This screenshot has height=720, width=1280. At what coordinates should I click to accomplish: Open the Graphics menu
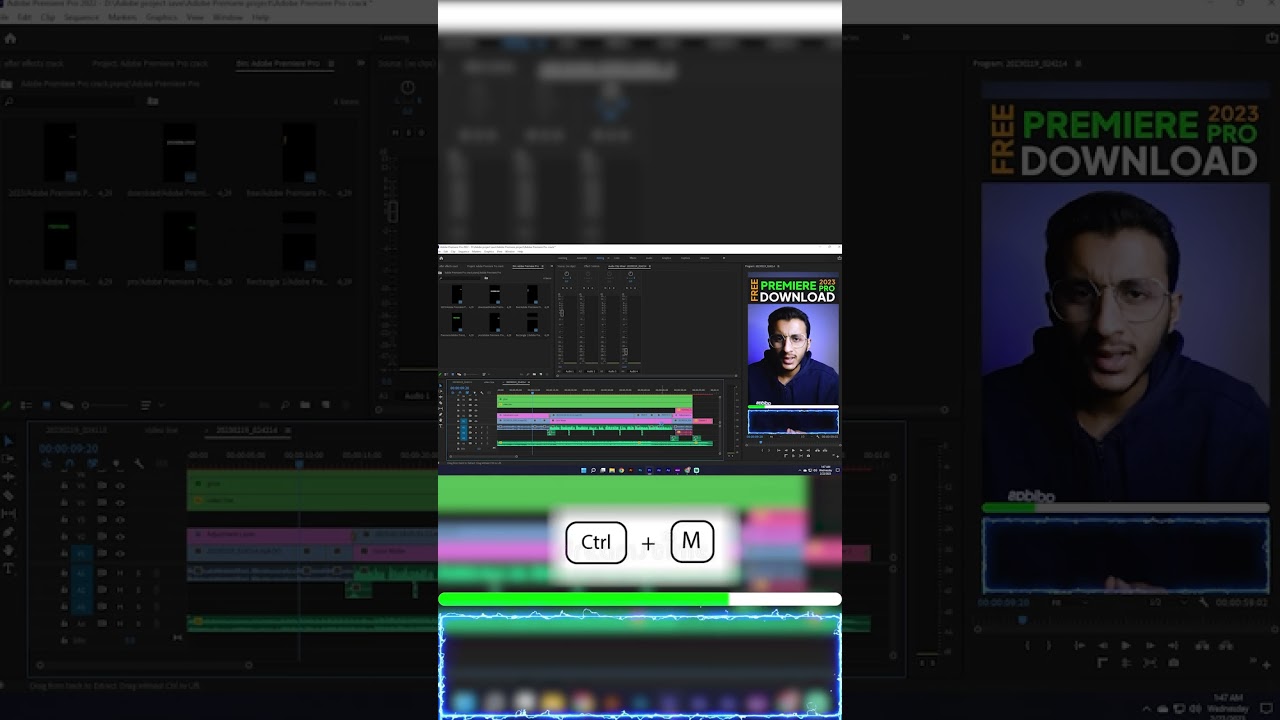[x=161, y=17]
